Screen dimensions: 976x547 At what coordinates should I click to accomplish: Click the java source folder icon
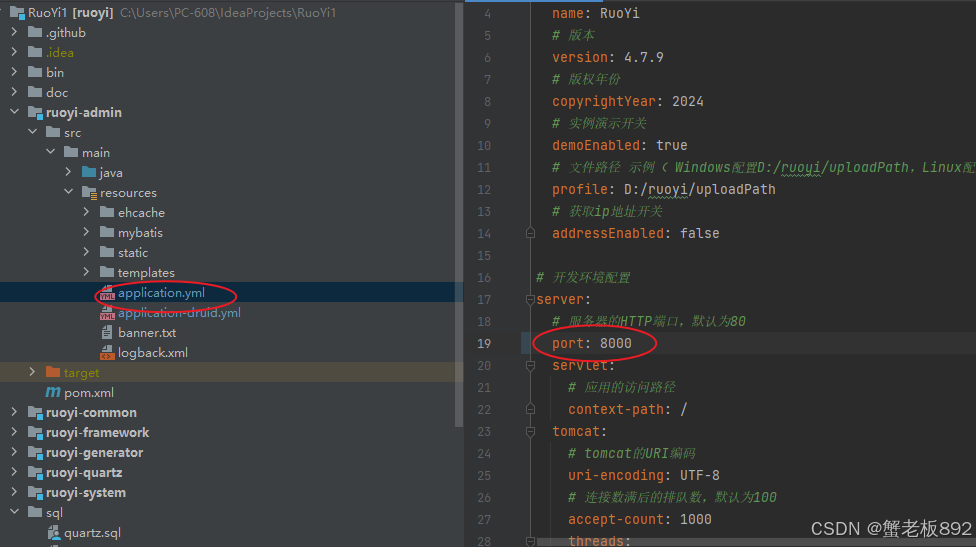tap(89, 172)
